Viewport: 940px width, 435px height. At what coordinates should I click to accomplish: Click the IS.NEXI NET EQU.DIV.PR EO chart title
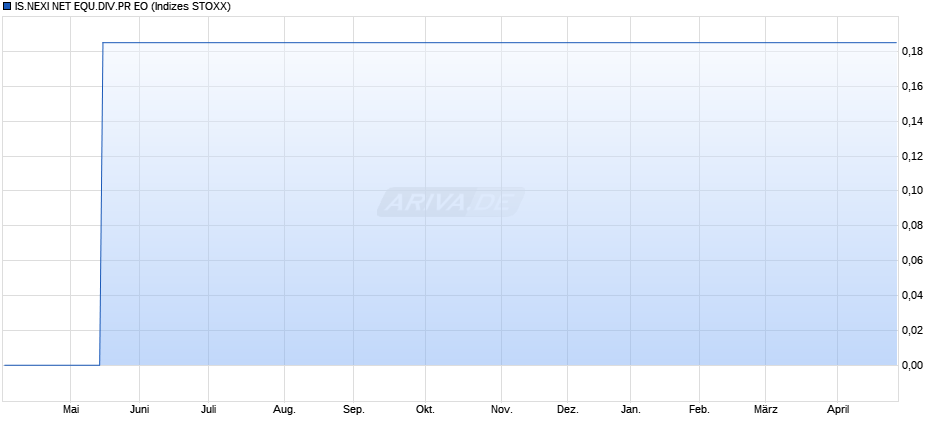click(123, 7)
